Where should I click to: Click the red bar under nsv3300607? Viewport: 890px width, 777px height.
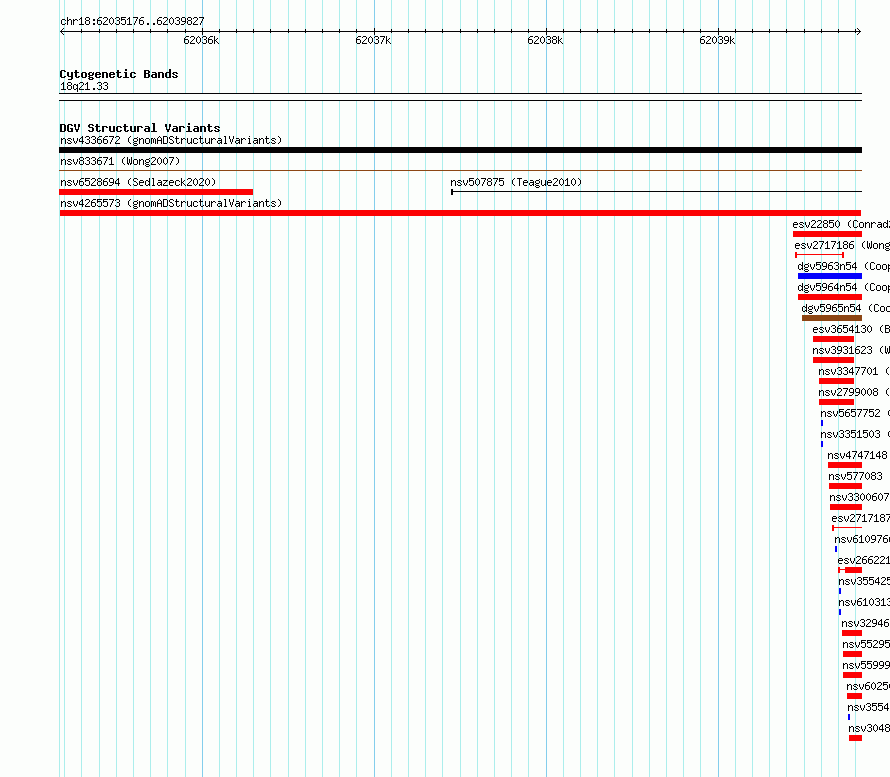[846, 507]
